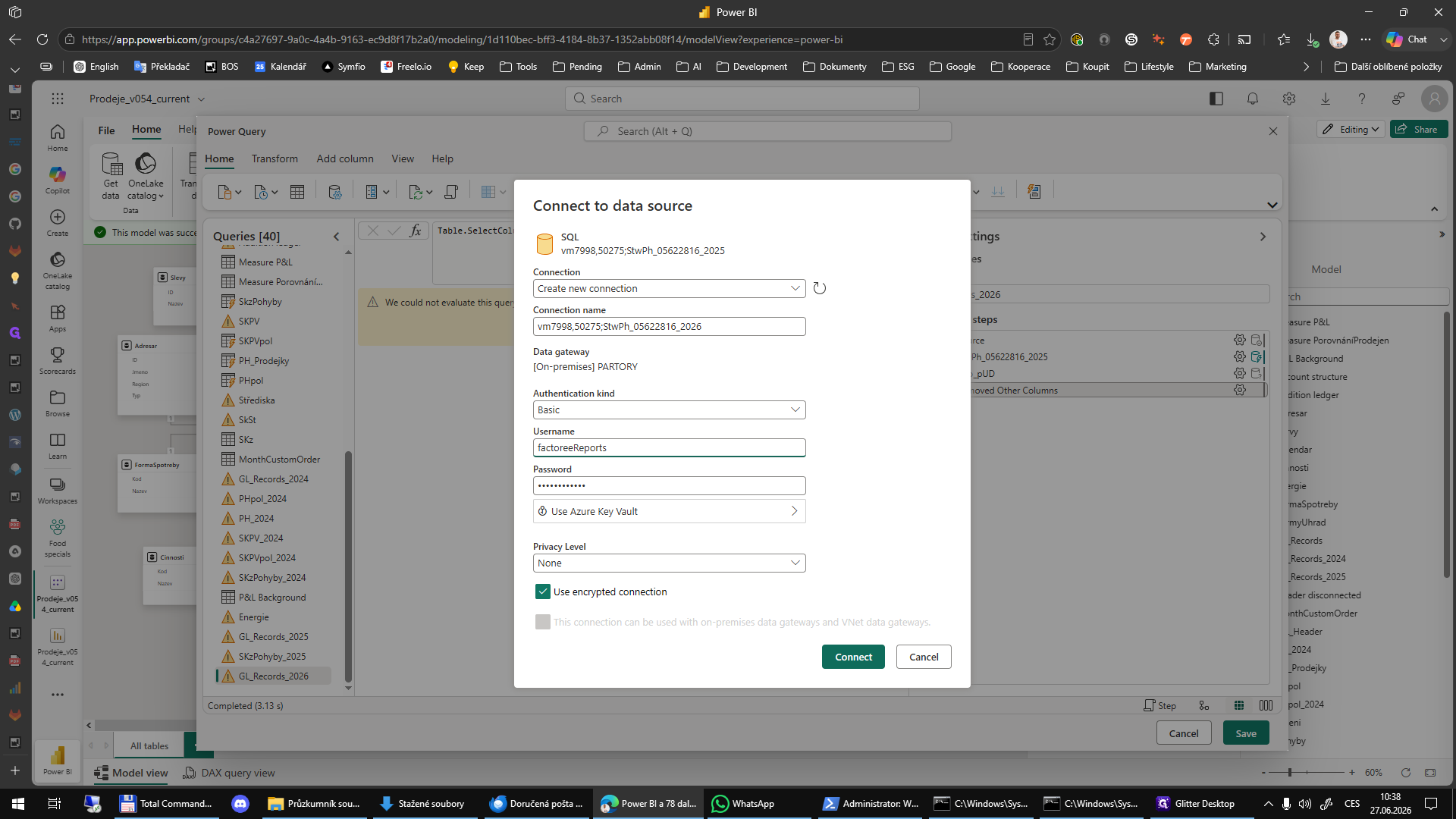
Task: Click the Username input field
Action: click(669, 448)
